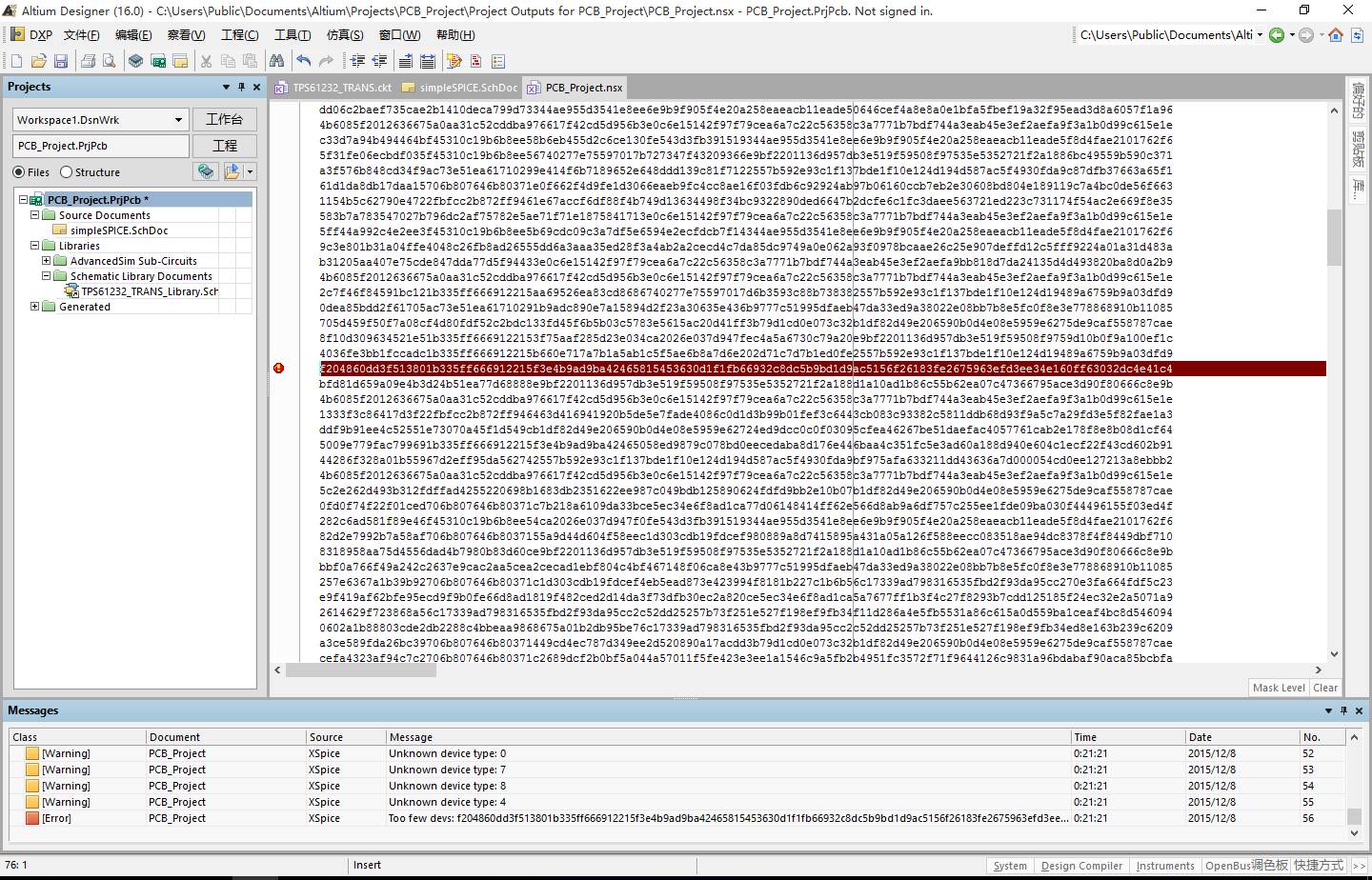Viewport: 1372px width, 880px height.
Task: Pin the Messages panel
Action: pos(1343,710)
